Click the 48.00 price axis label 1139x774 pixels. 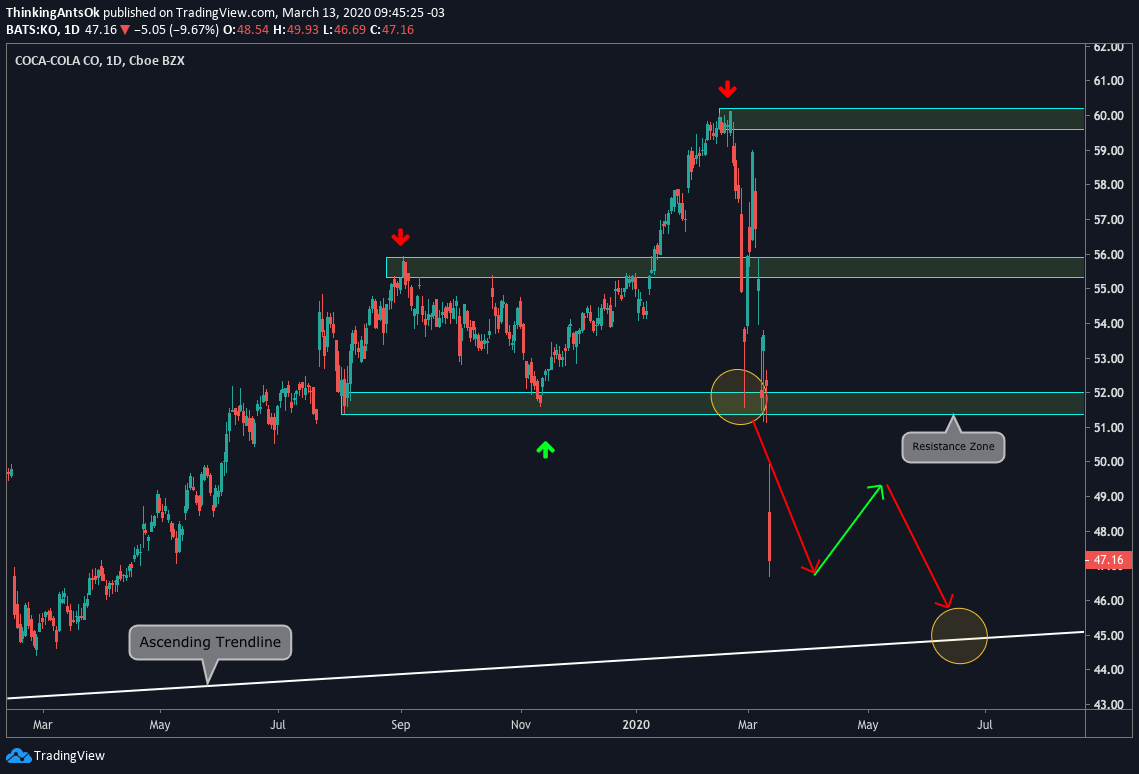1108,531
